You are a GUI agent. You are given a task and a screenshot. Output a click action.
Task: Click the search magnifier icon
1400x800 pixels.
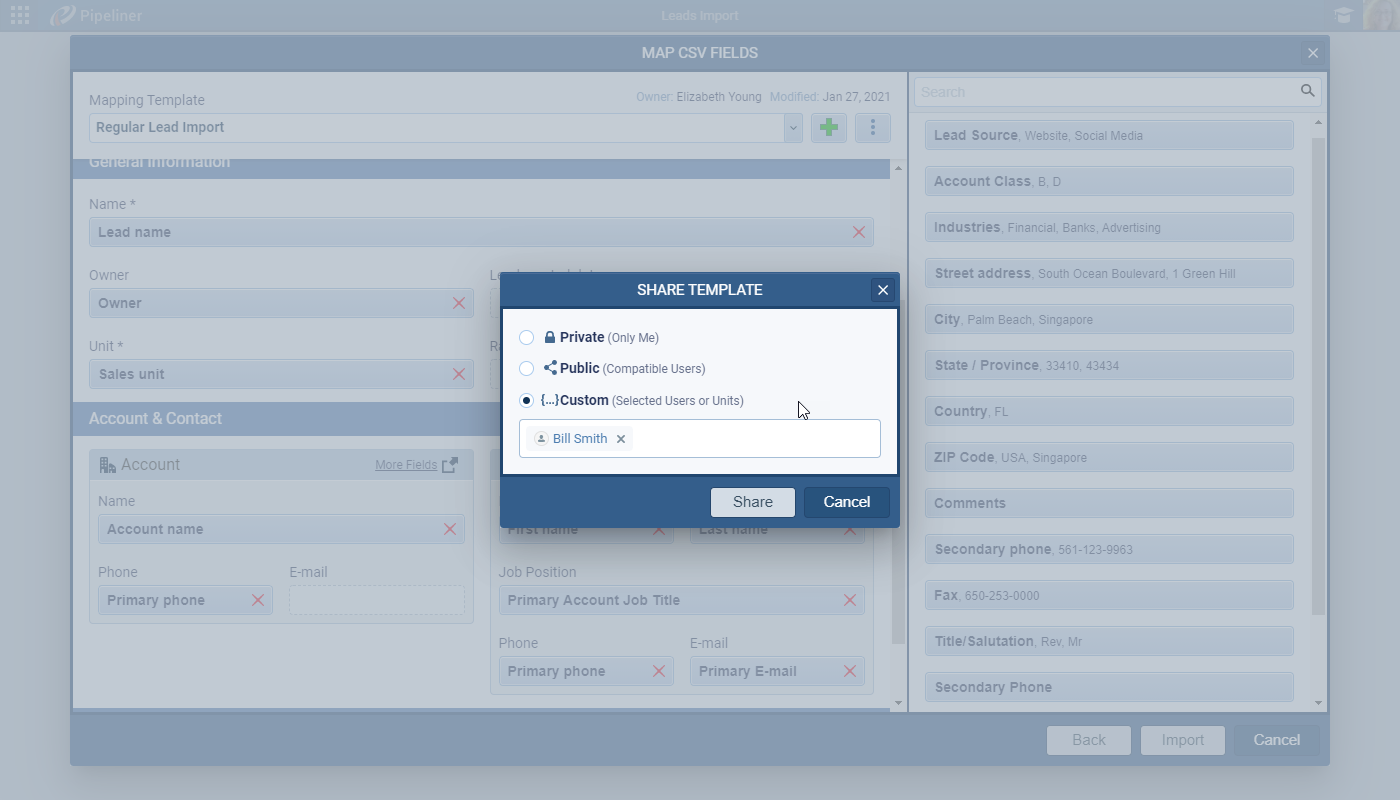(1307, 91)
